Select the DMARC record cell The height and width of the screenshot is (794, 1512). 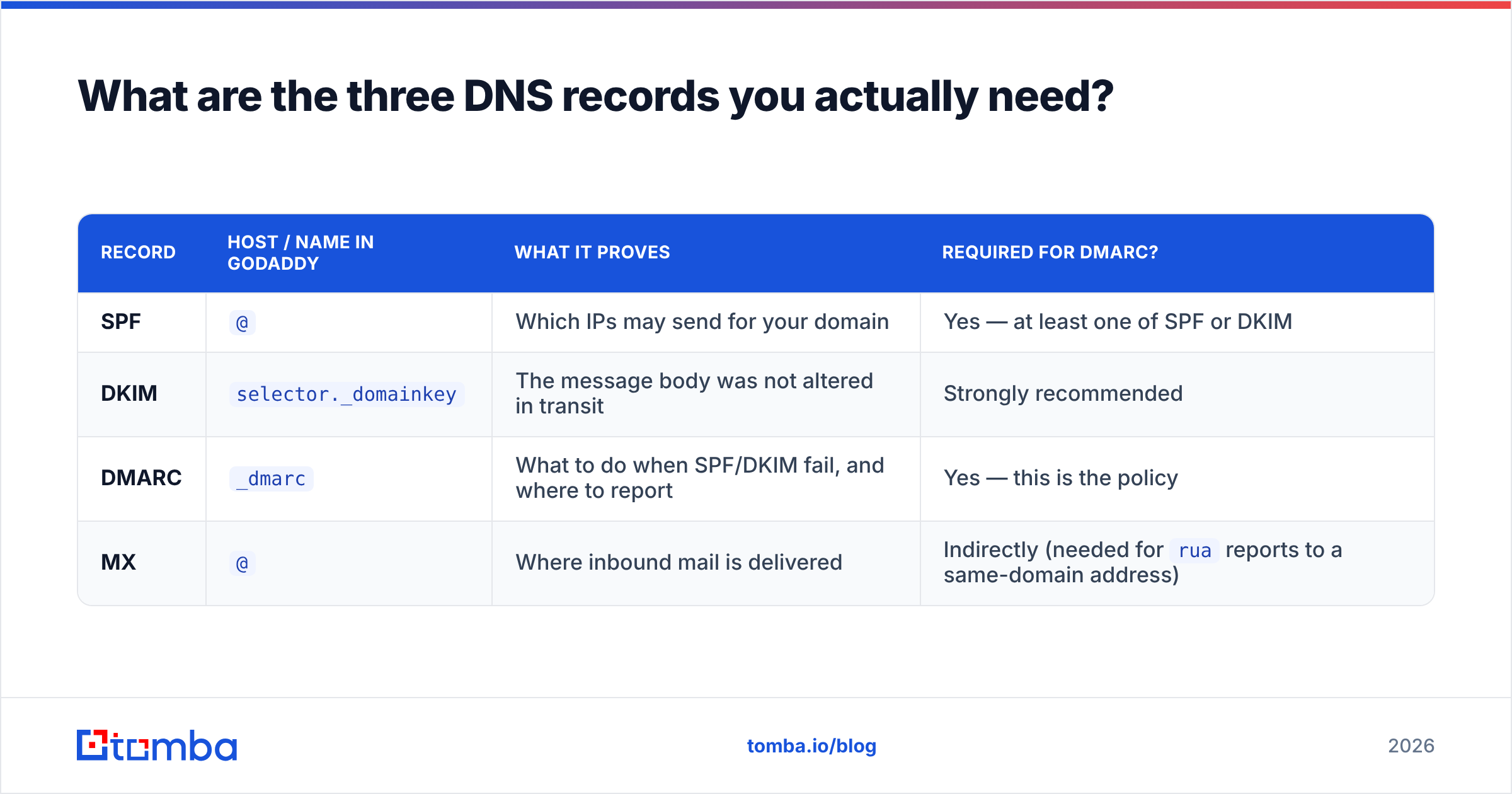[141, 478]
